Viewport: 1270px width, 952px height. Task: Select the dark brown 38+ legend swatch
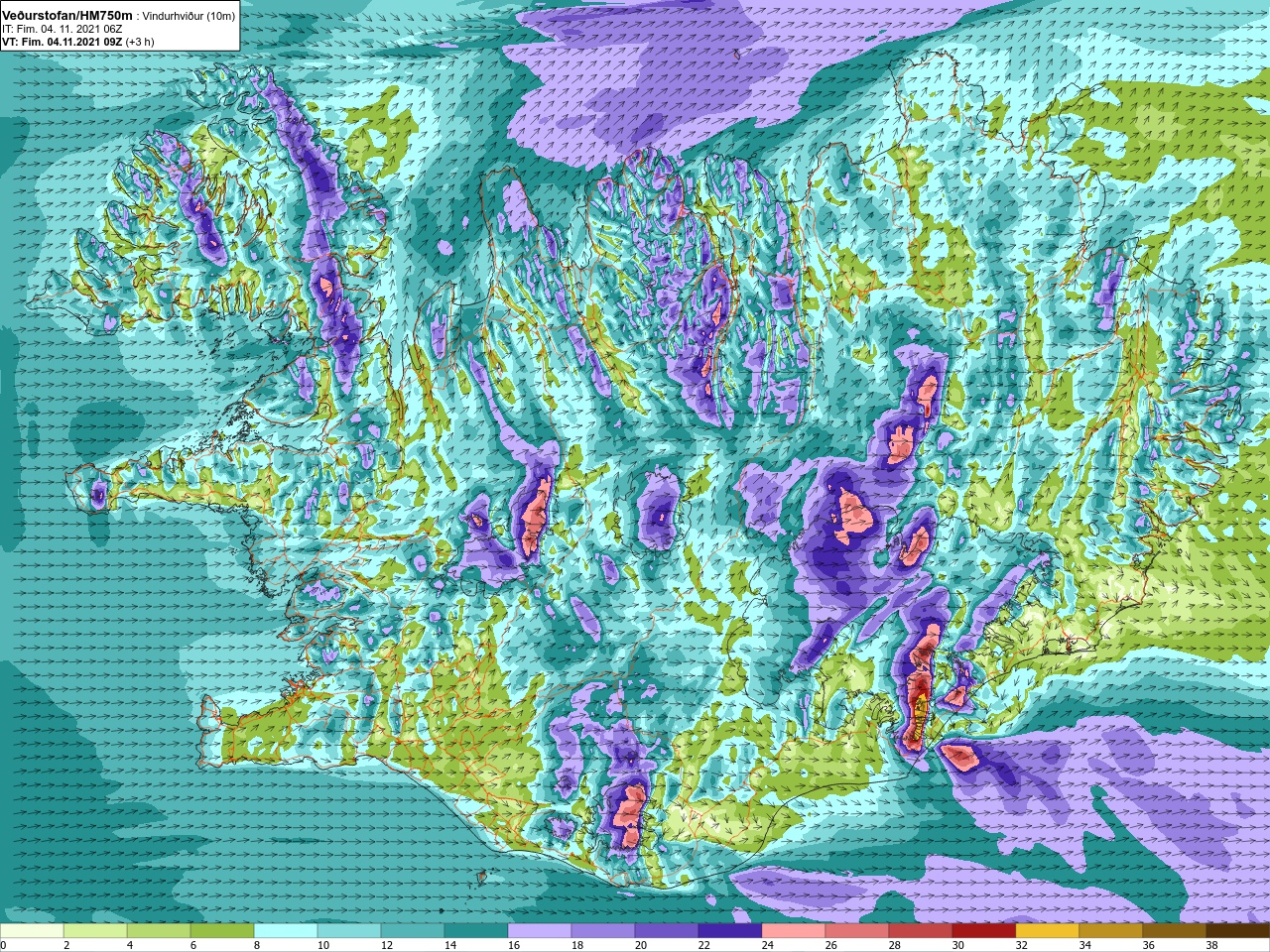pyautogui.click(x=1238, y=931)
